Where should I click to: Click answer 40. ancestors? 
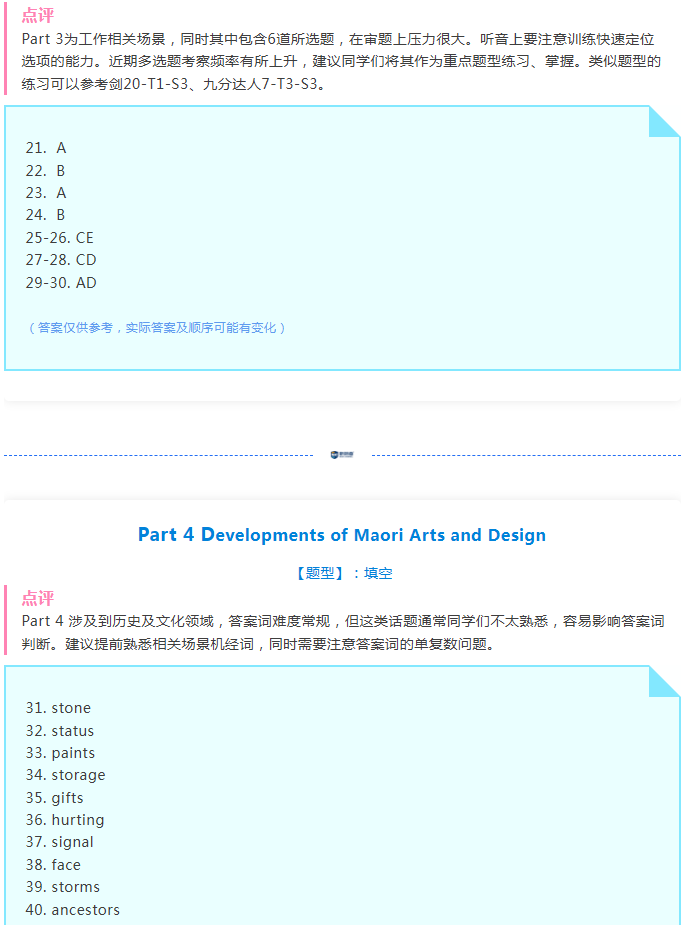(72, 910)
